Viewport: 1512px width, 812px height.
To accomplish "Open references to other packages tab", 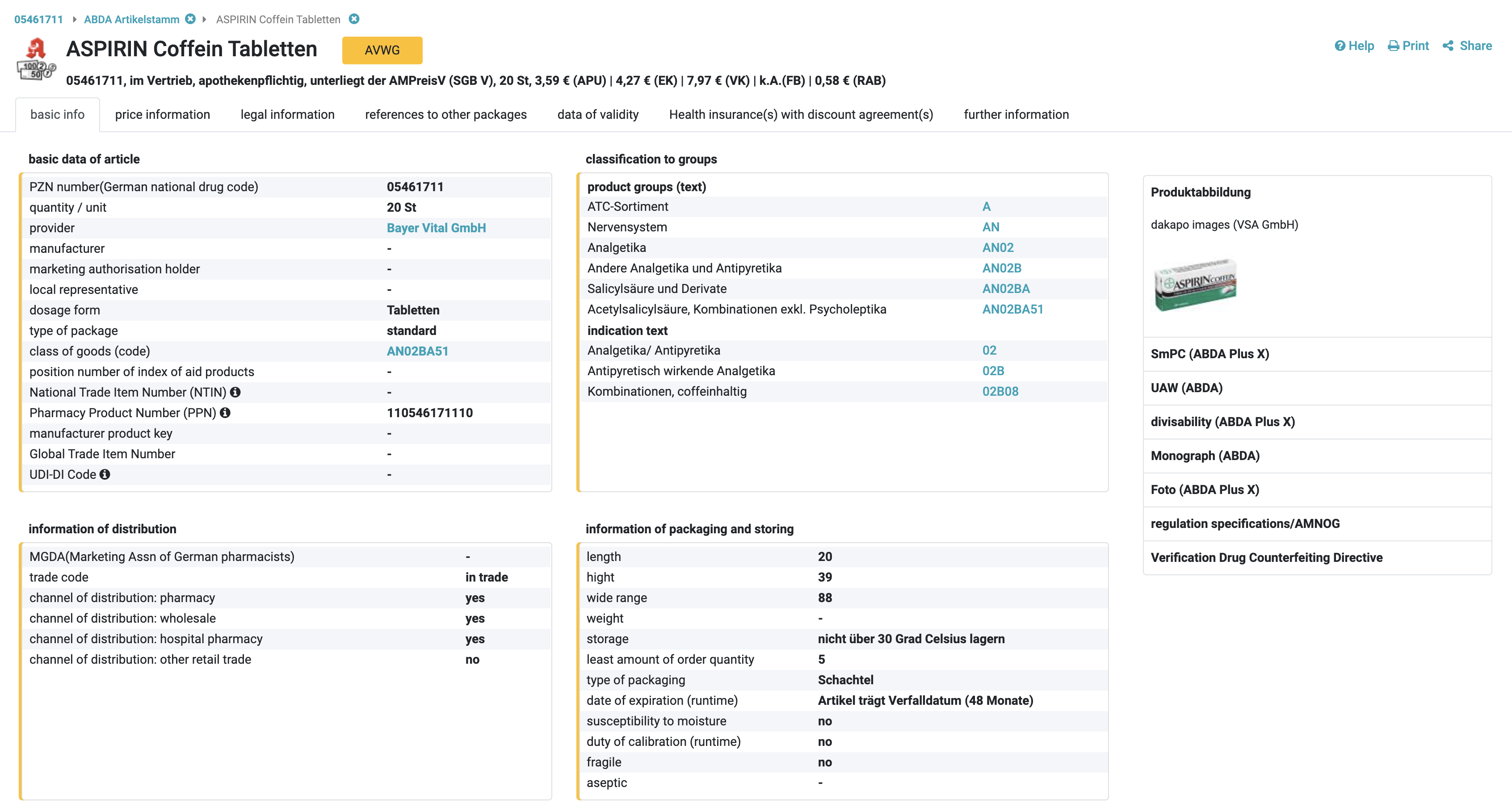I will 446,114.
